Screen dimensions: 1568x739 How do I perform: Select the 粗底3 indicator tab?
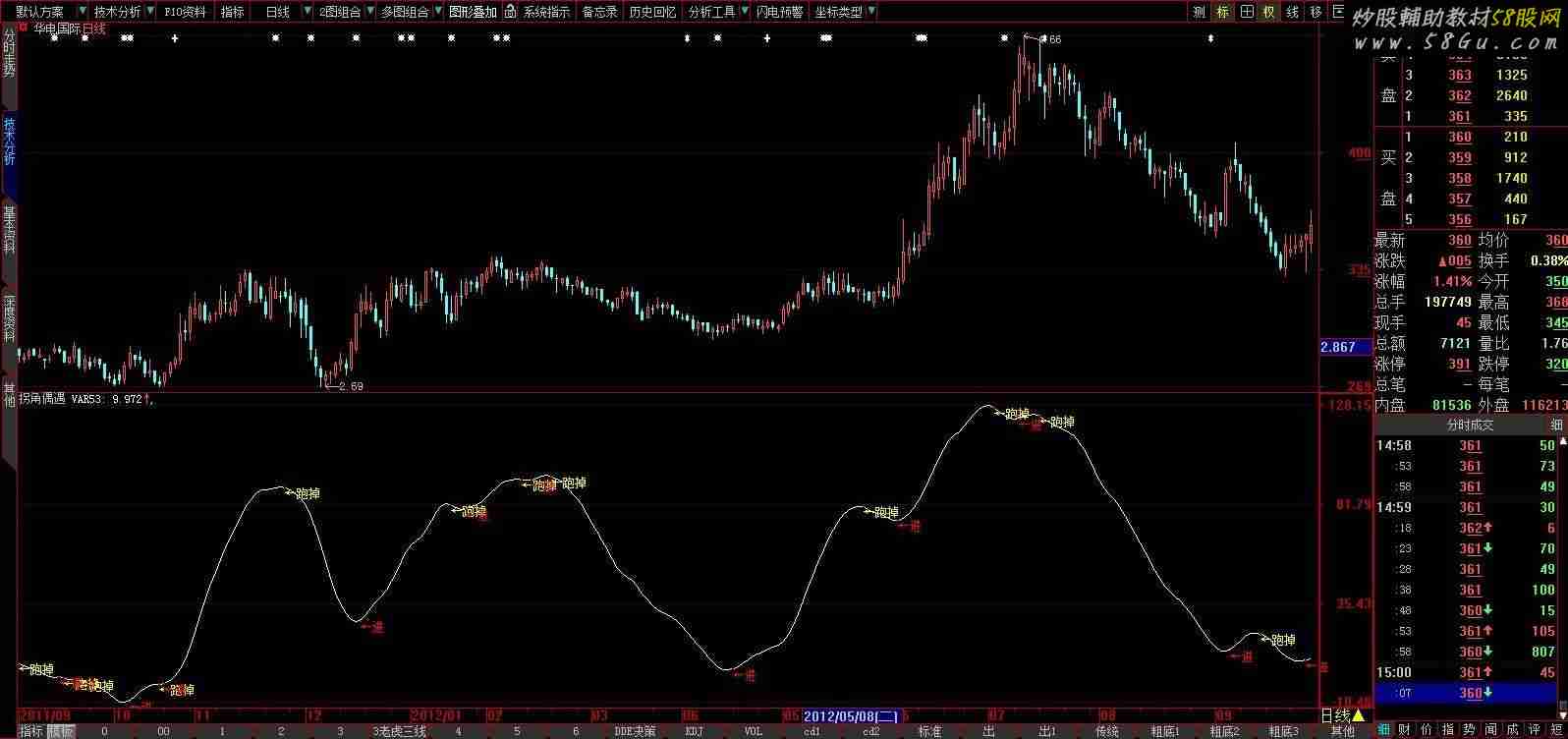1283,731
